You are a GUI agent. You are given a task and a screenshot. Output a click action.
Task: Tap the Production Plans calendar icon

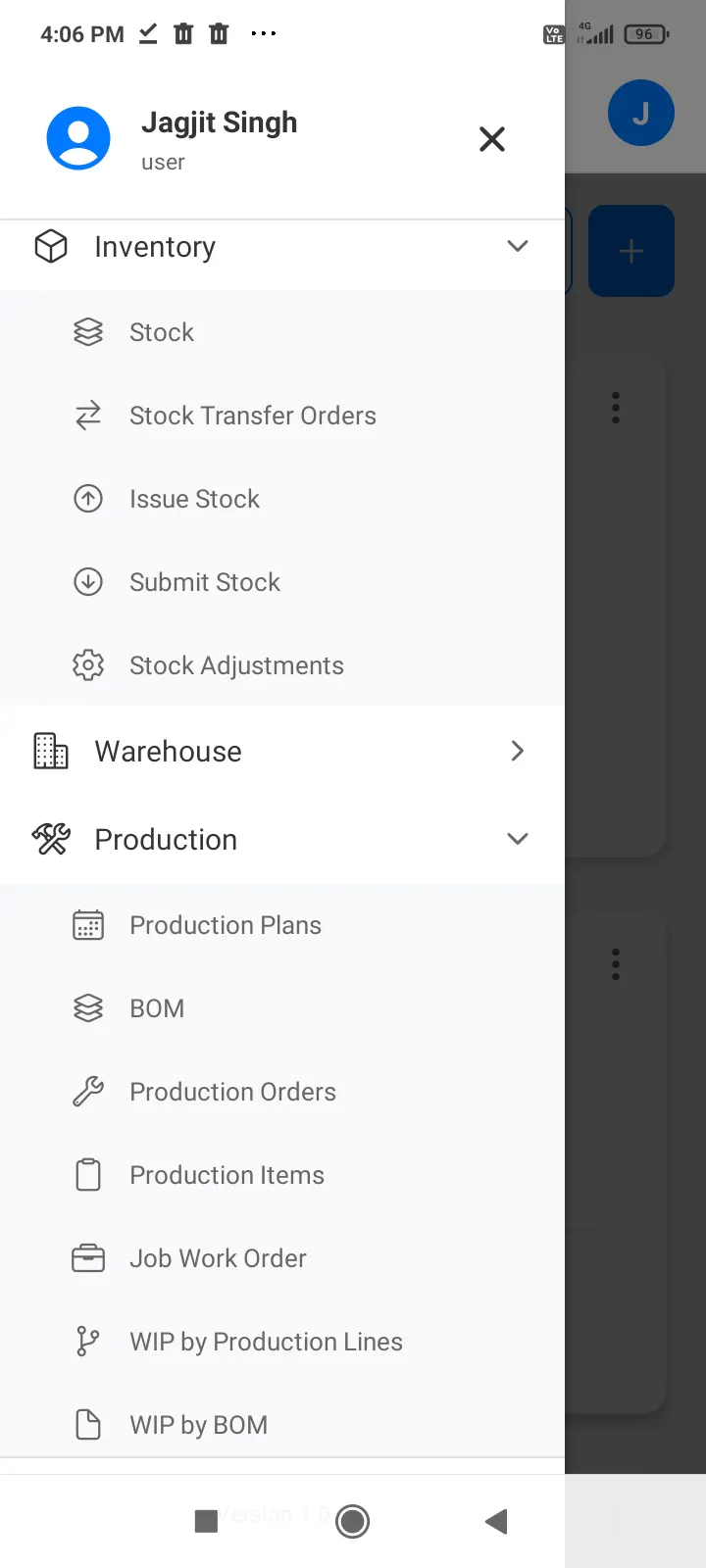[88, 925]
